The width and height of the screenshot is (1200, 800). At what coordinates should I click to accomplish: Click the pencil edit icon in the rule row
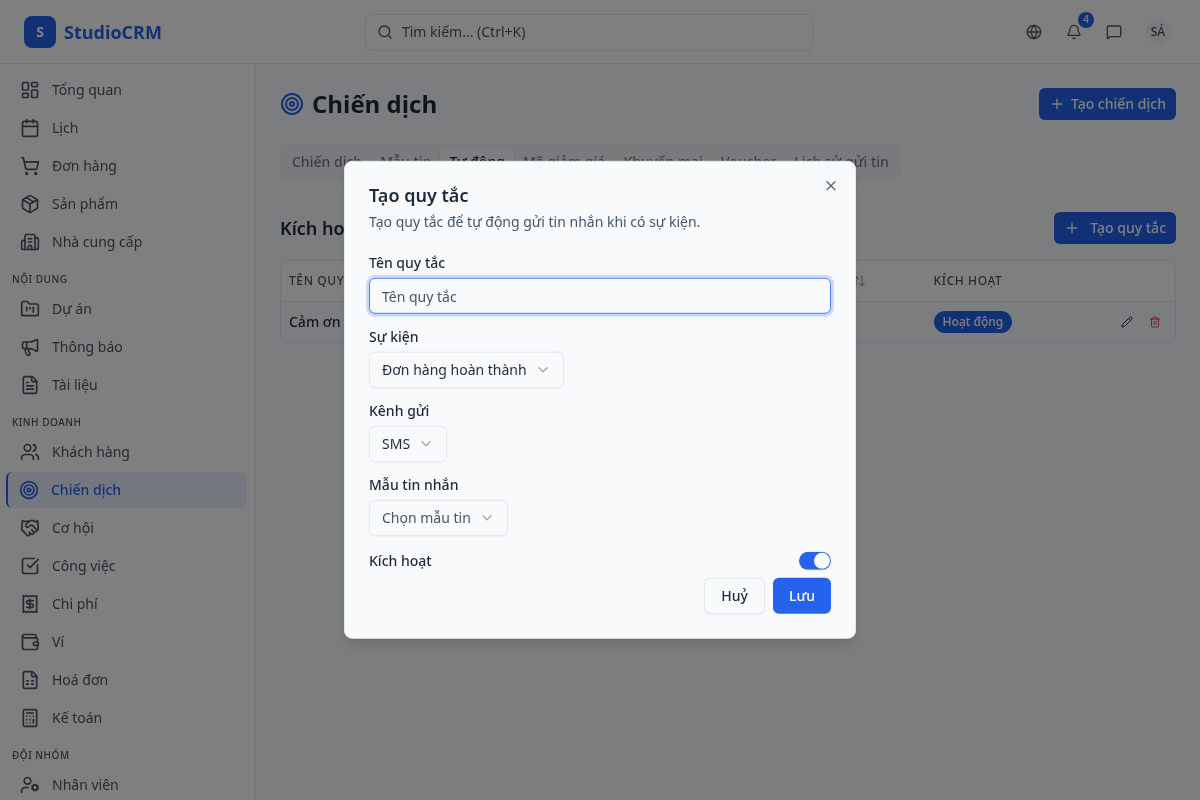[x=1127, y=322]
